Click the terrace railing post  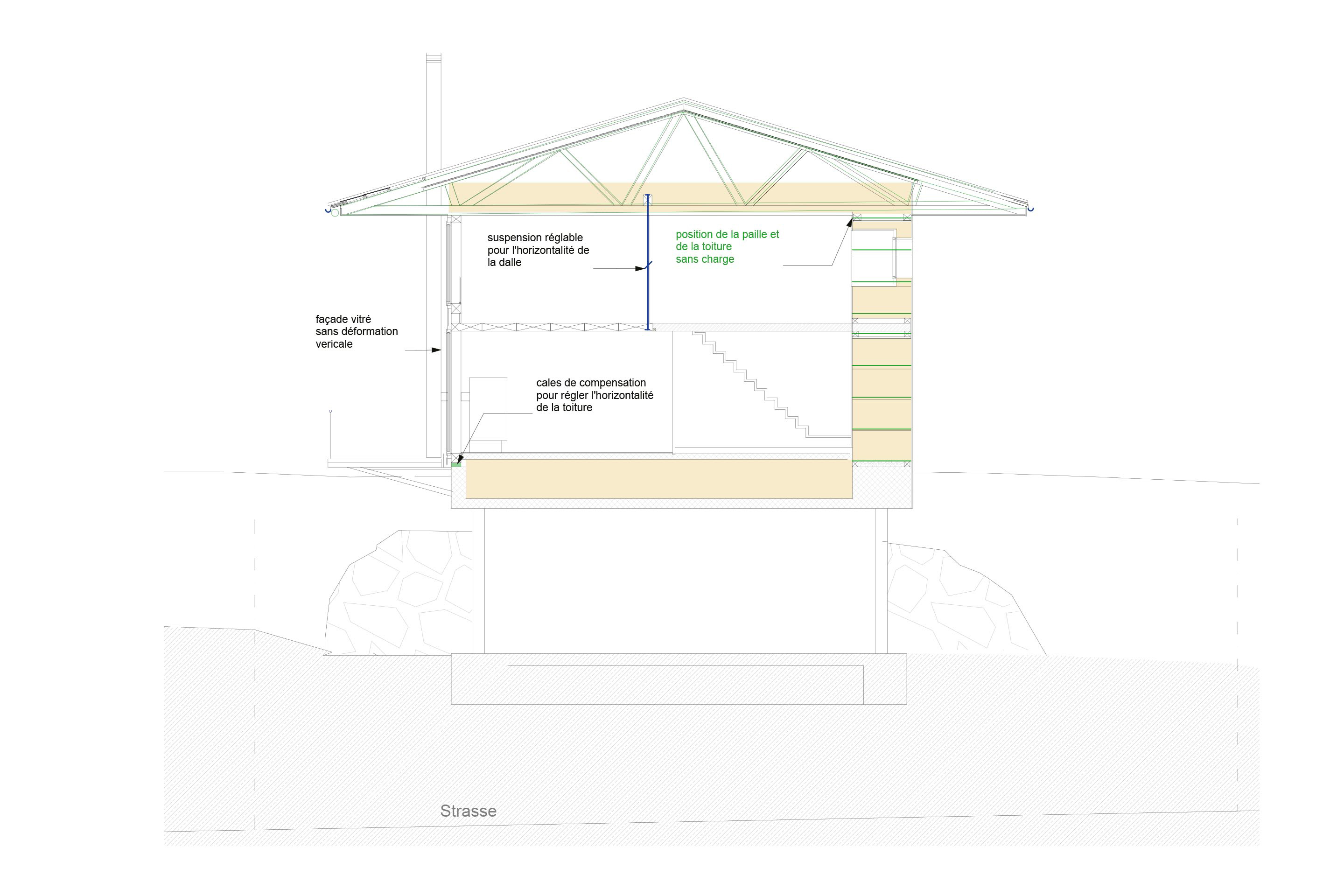(x=330, y=434)
